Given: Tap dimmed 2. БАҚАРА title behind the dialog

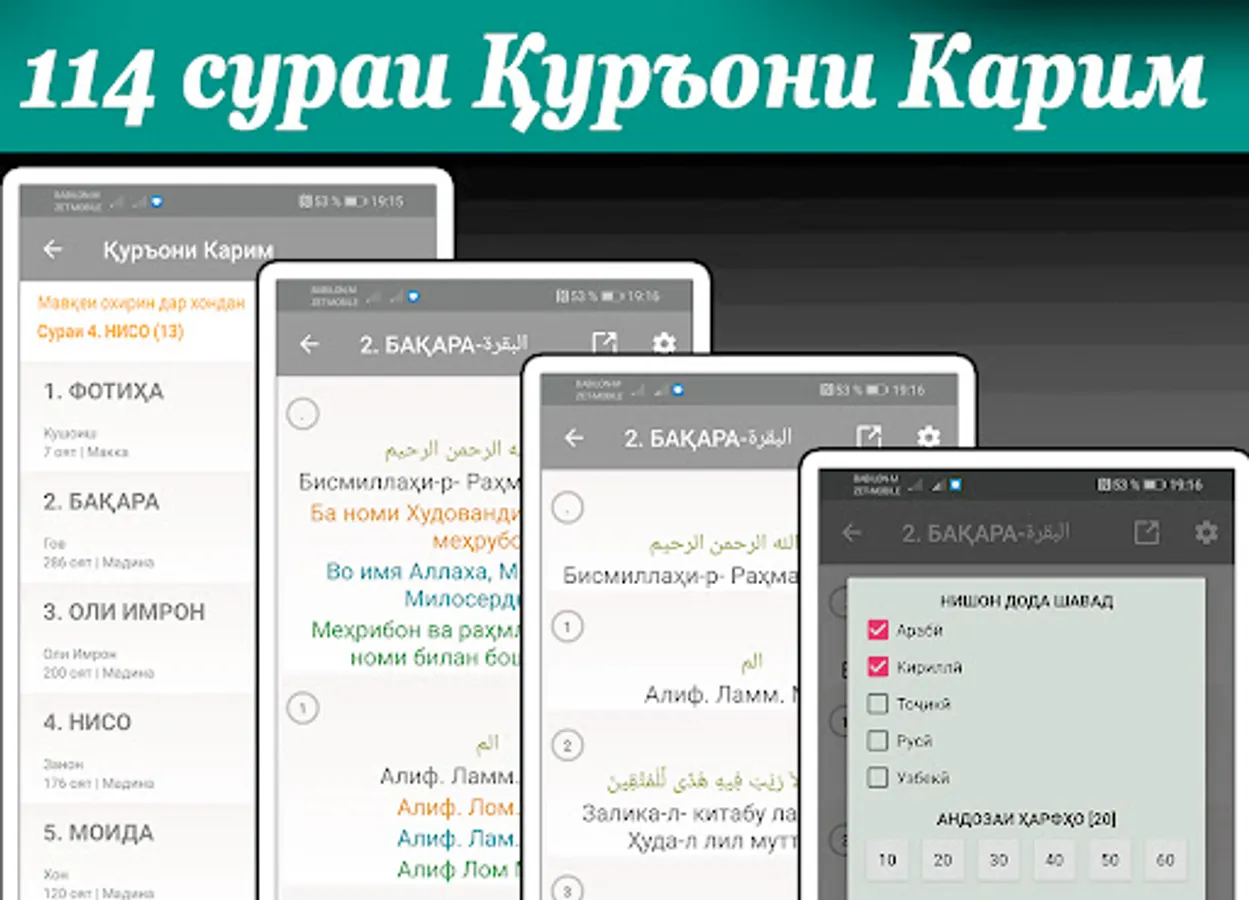Looking at the screenshot, I should pos(986,532).
